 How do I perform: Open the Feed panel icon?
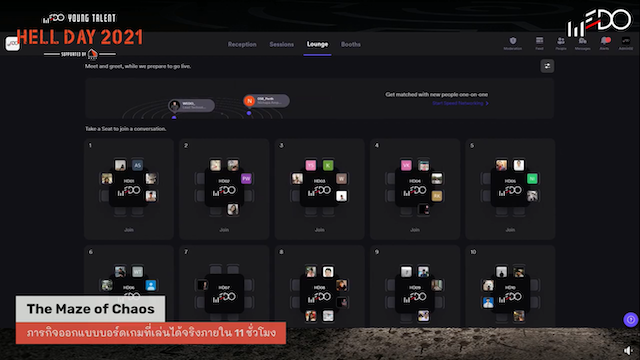pyautogui.click(x=539, y=41)
